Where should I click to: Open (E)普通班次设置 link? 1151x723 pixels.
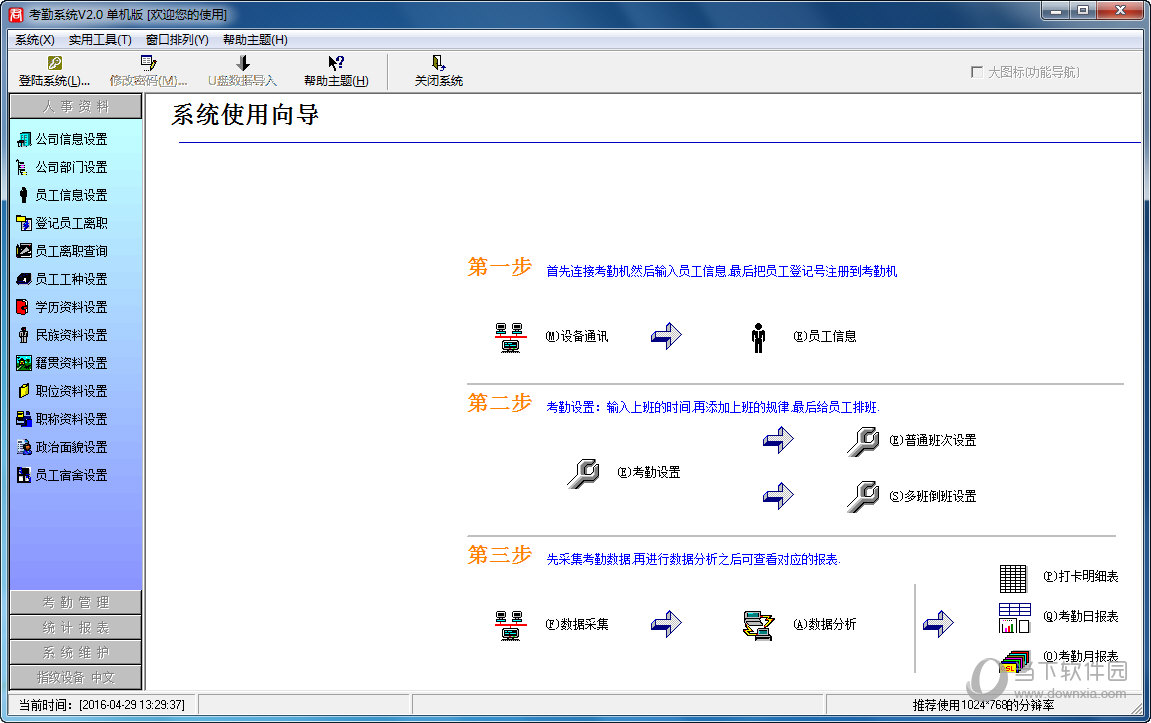click(x=933, y=440)
